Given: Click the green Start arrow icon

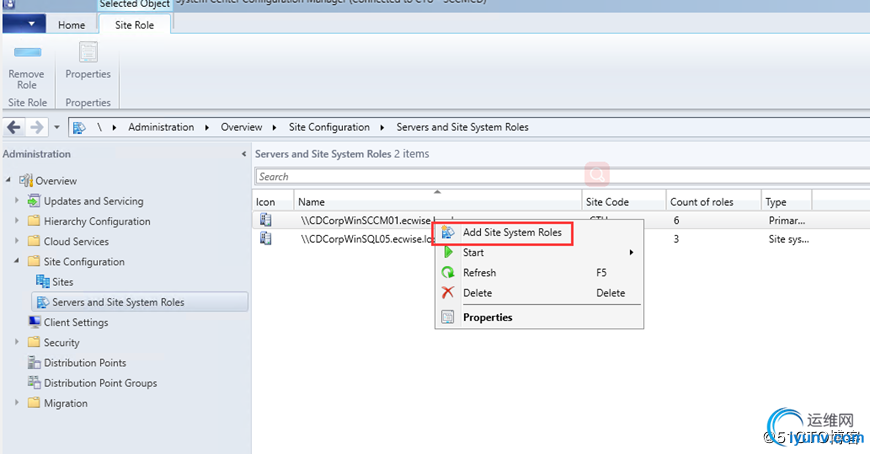Looking at the screenshot, I should [448, 253].
